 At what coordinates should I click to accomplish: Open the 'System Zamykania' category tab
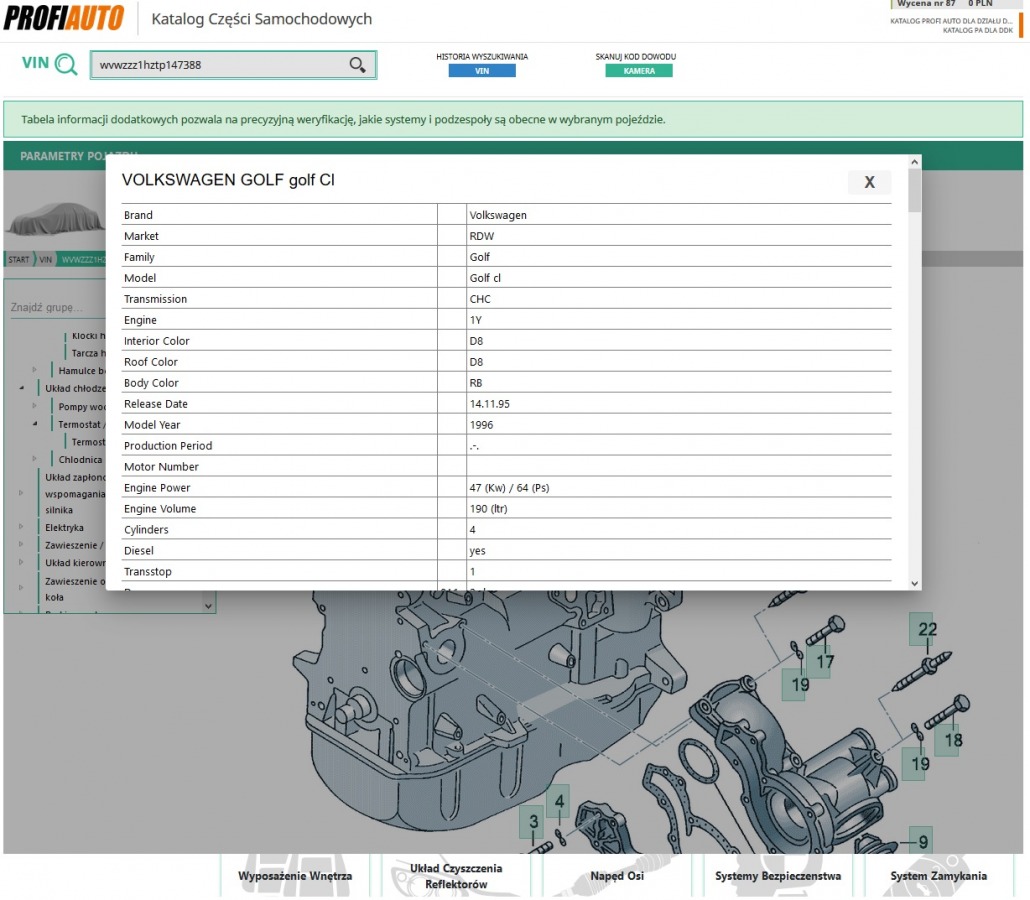coord(938,876)
